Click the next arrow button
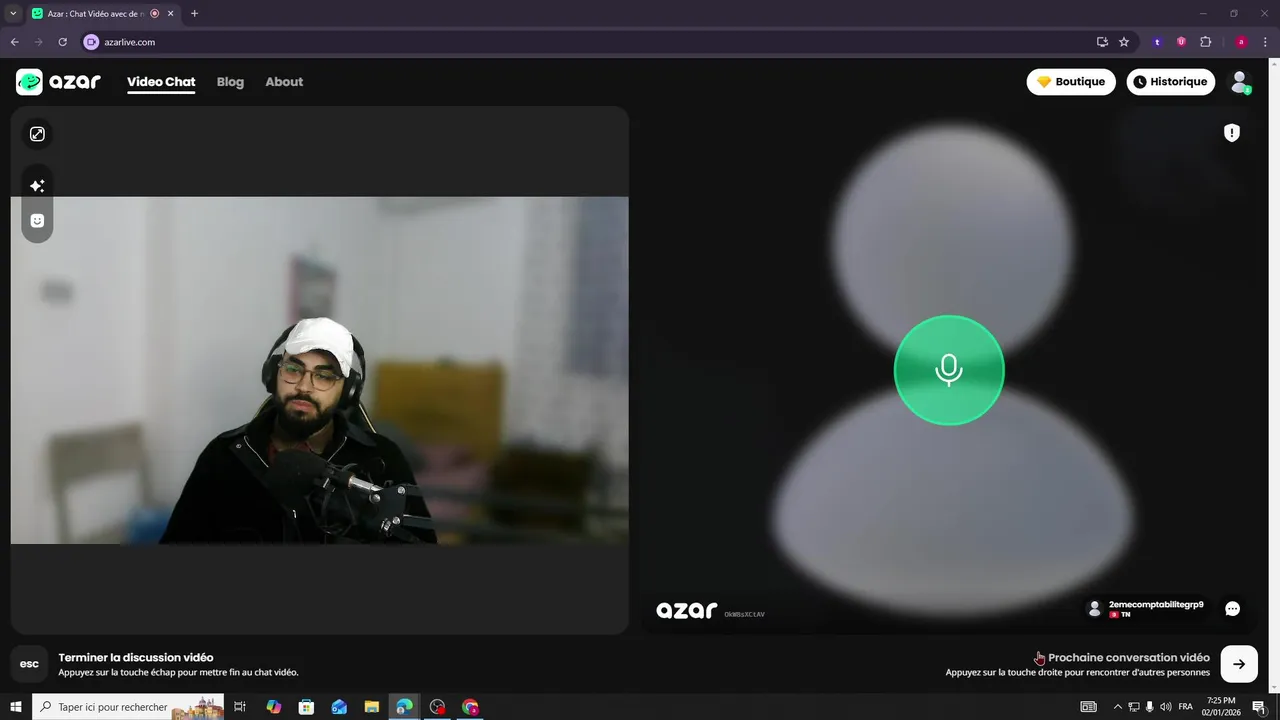The width and height of the screenshot is (1280, 720). pyautogui.click(x=1239, y=664)
